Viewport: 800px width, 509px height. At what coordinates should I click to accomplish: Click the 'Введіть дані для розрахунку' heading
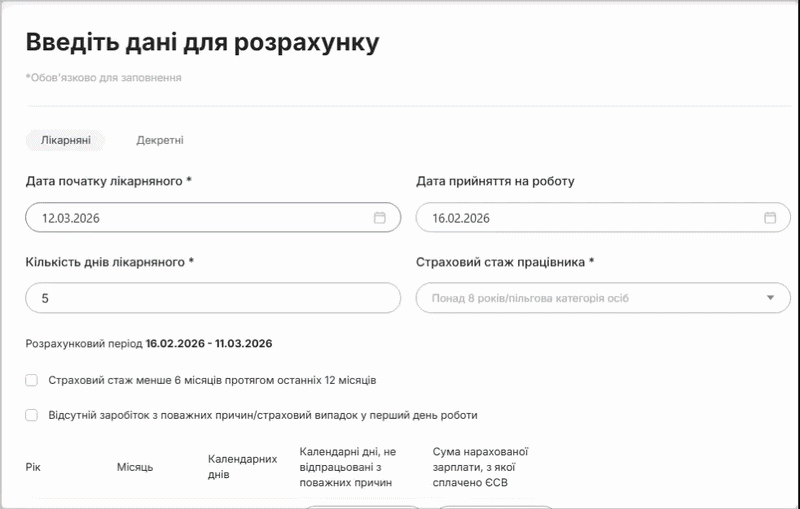(x=202, y=42)
